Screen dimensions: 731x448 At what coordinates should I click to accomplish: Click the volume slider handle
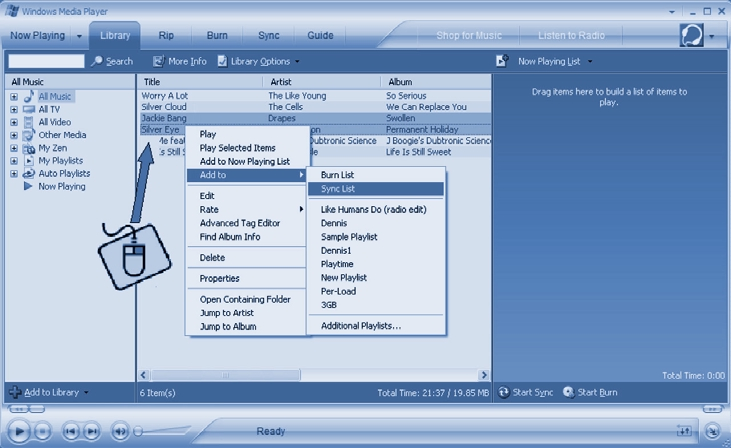click(138, 431)
